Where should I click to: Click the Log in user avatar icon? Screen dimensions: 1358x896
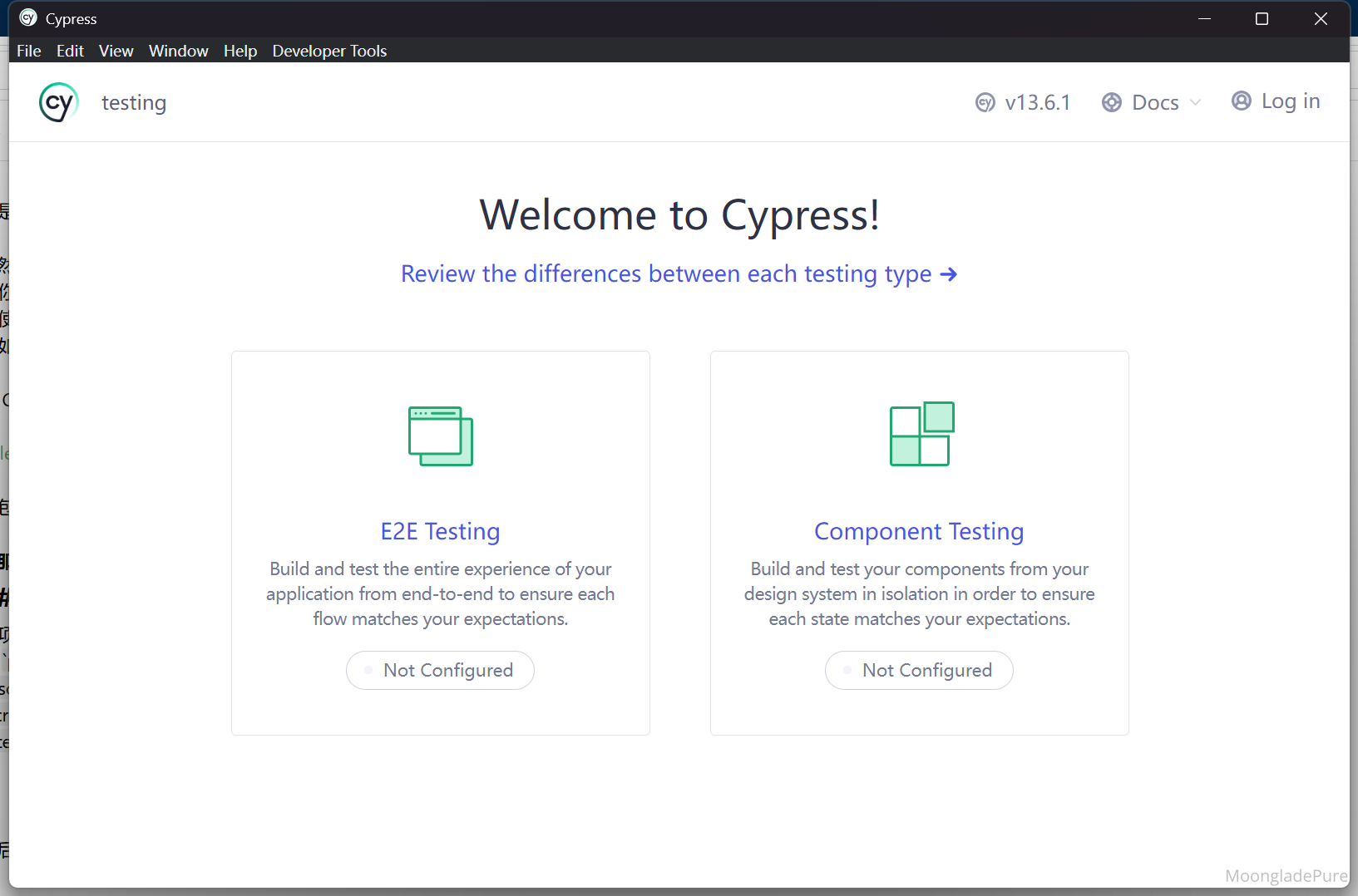[1241, 101]
